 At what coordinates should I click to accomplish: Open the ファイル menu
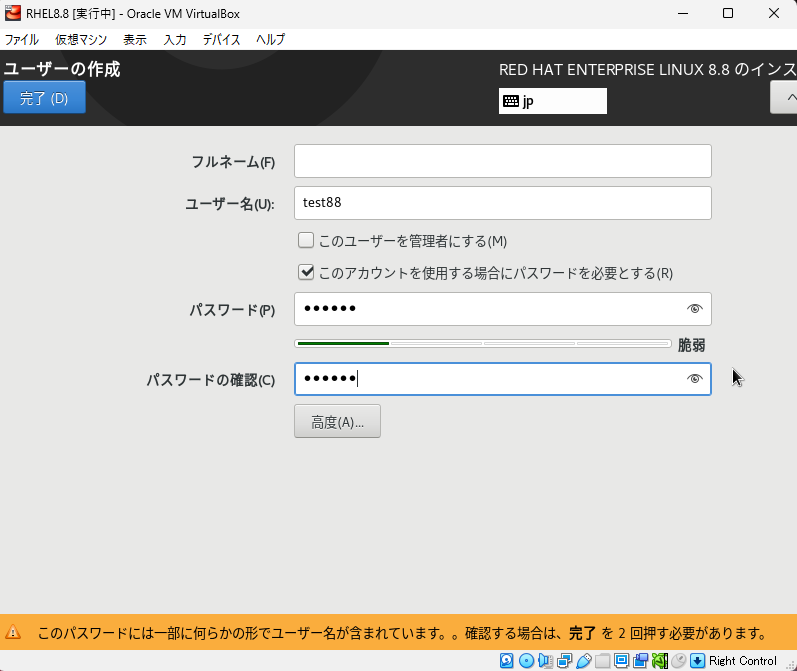tap(21, 39)
